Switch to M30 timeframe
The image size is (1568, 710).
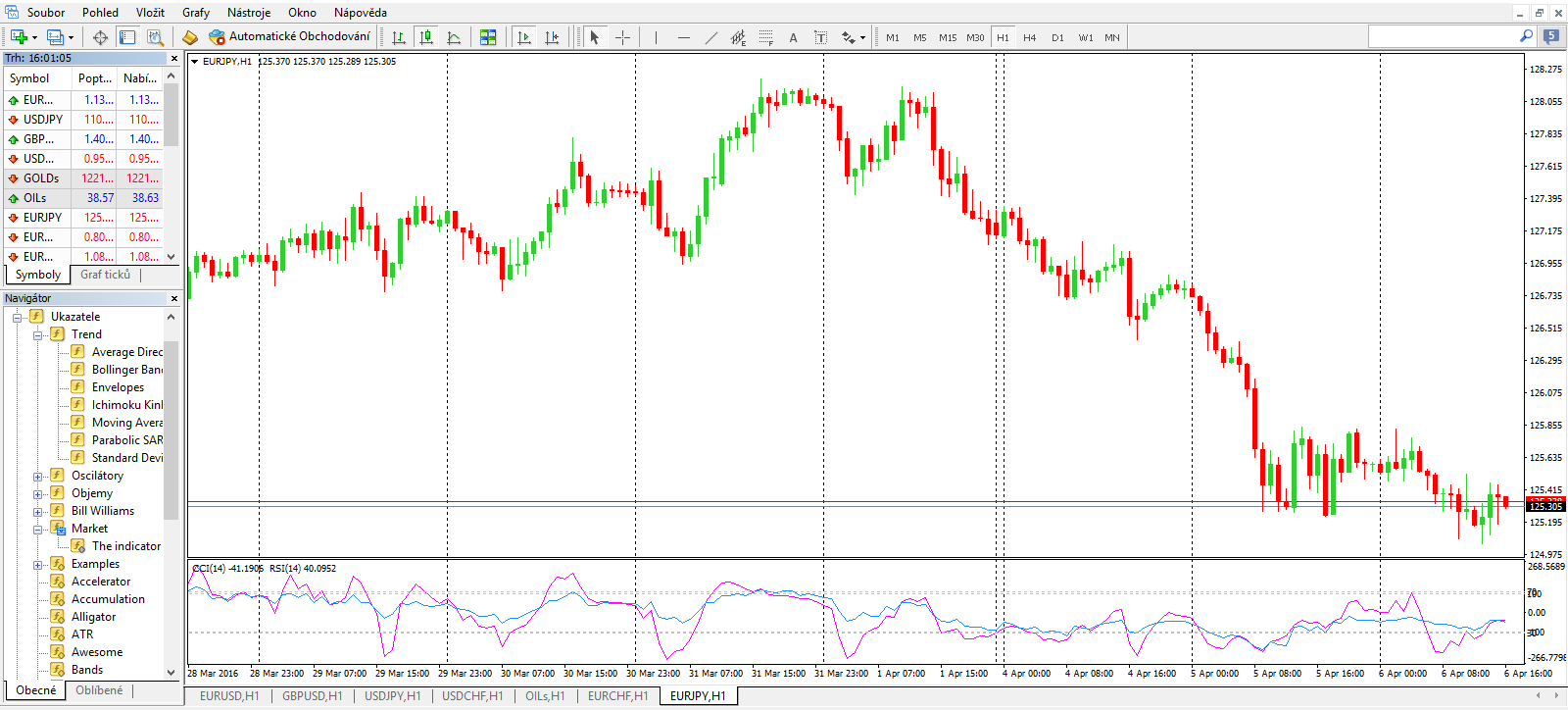(975, 37)
